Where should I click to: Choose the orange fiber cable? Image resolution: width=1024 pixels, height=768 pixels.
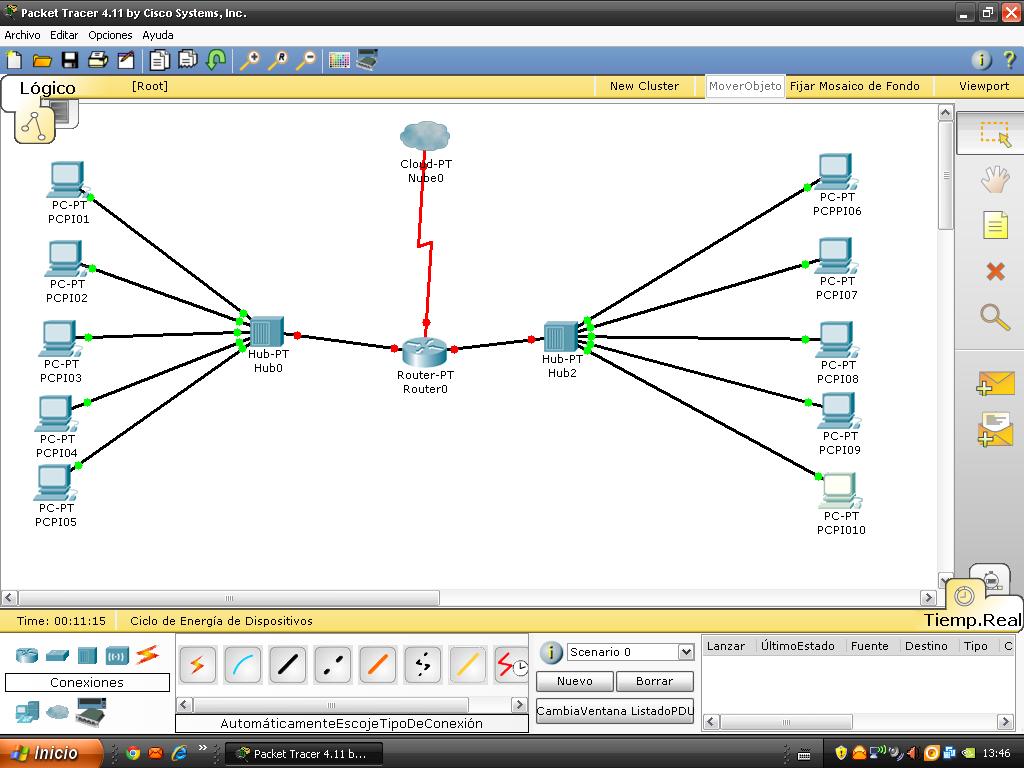click(x=377, y=665)
